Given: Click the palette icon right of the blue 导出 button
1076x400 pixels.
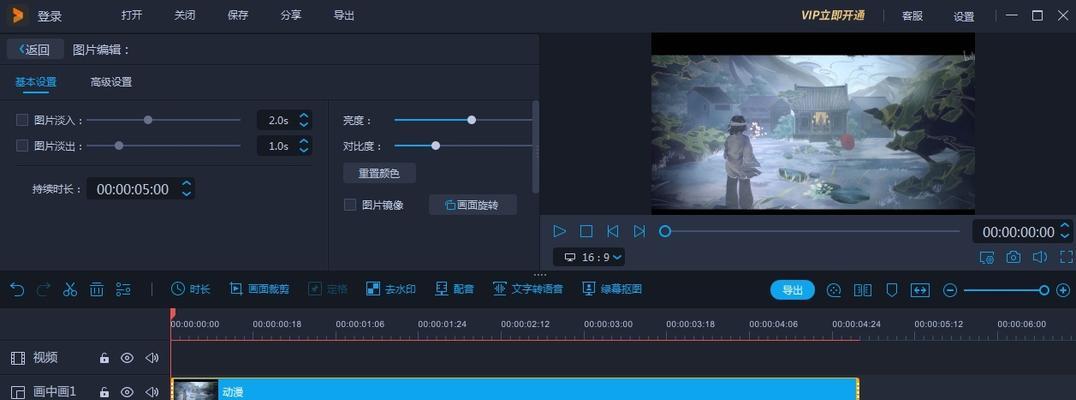Looking at the screenshot, I should [x=833, y=290].
